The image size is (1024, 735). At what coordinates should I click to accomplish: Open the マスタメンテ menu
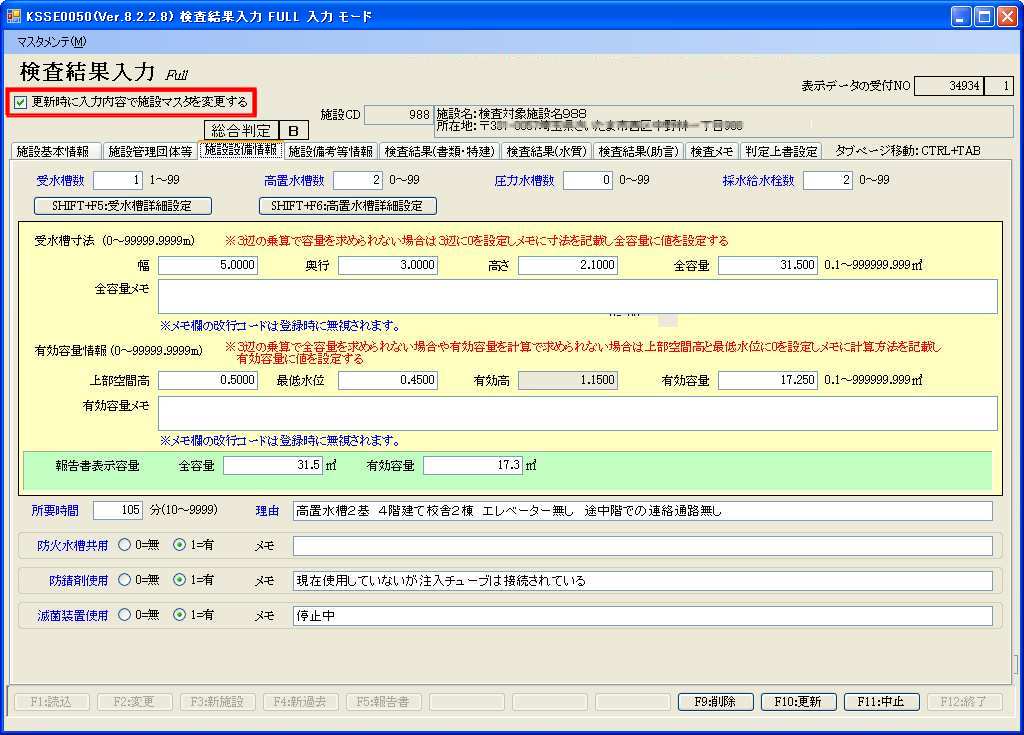(x=51, y=42)
